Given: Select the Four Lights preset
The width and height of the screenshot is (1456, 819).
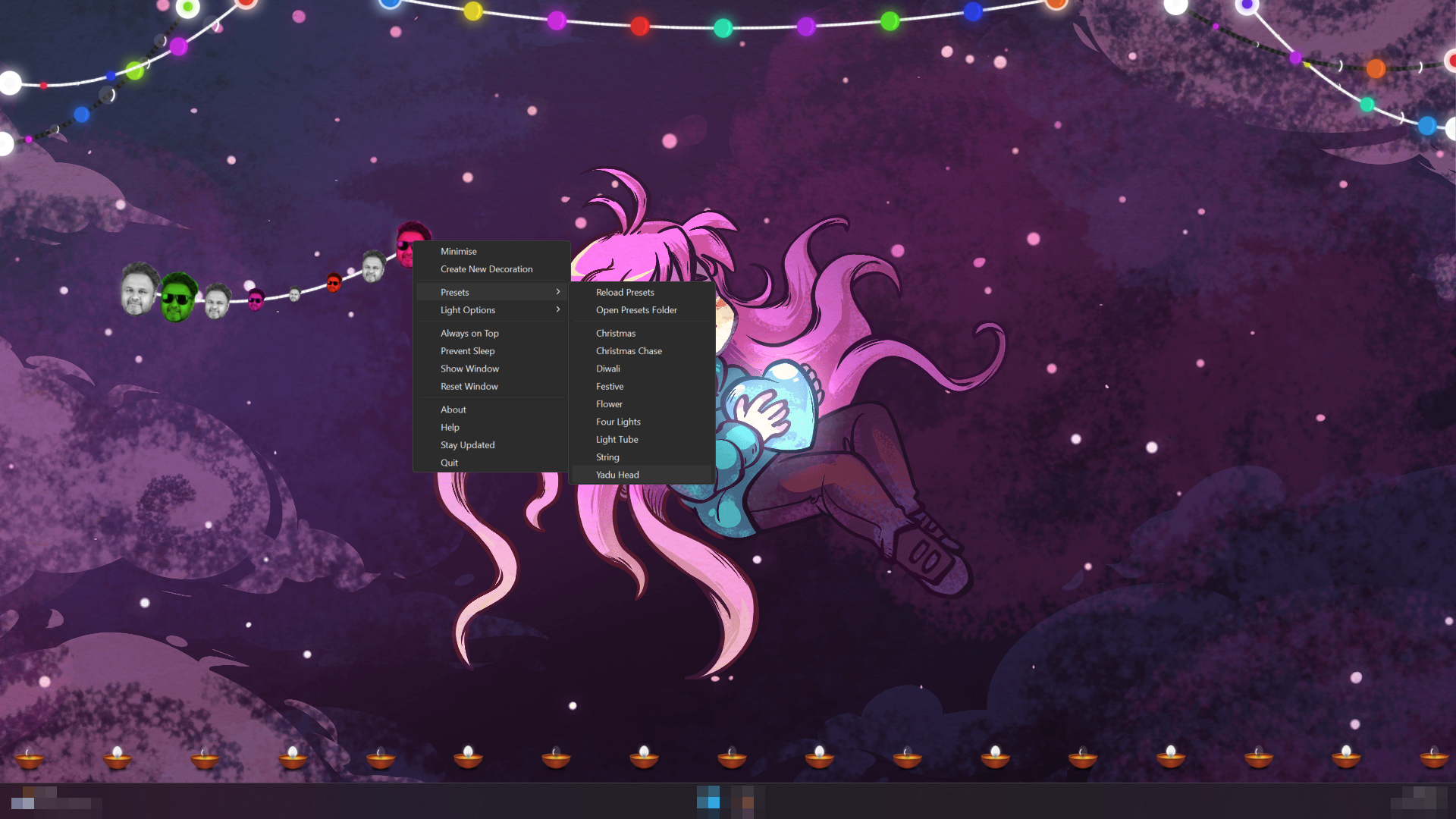Looking at the screenshot, I should point(618,422).
